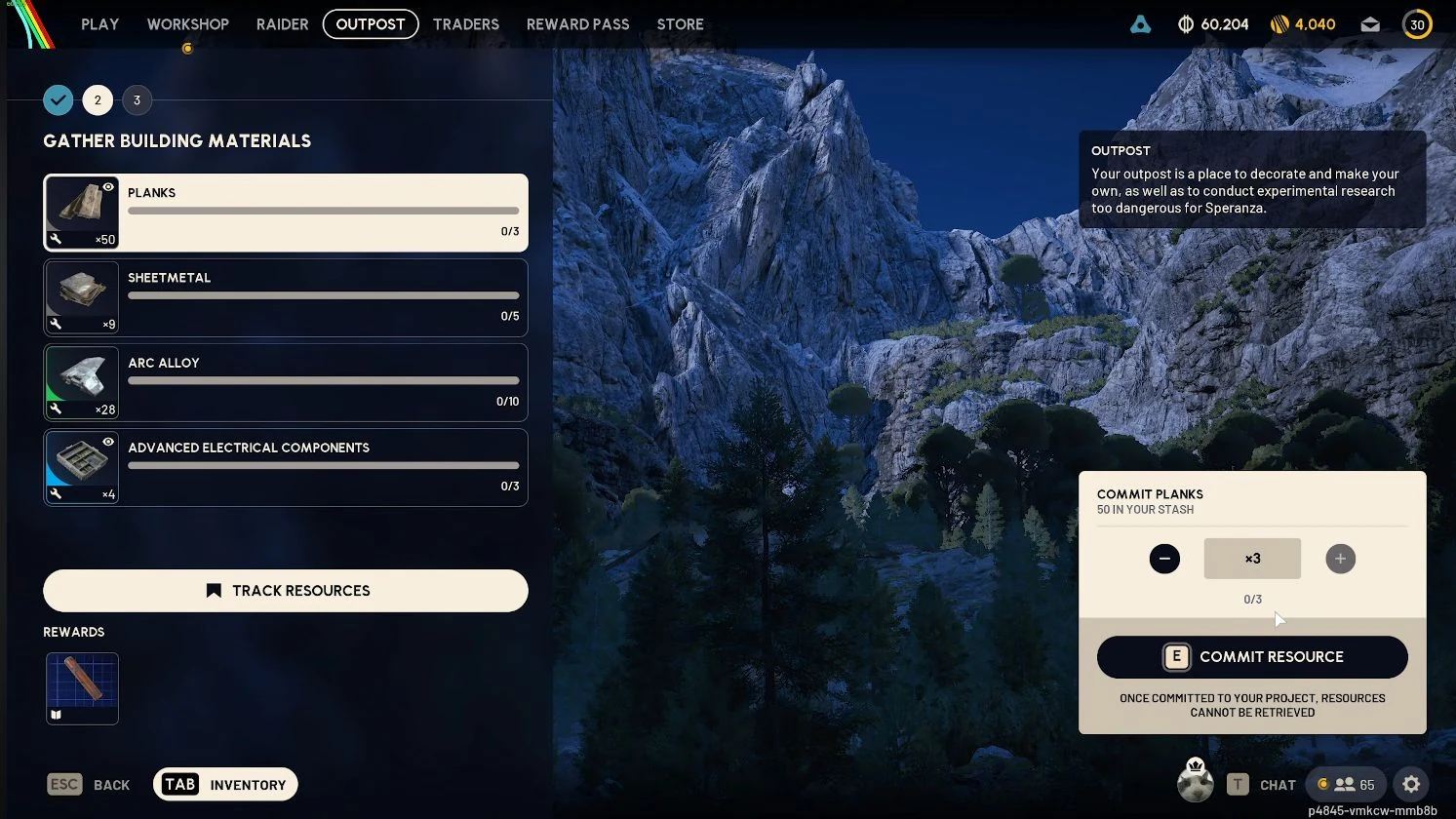Open the Store tab

coord(681,24)
